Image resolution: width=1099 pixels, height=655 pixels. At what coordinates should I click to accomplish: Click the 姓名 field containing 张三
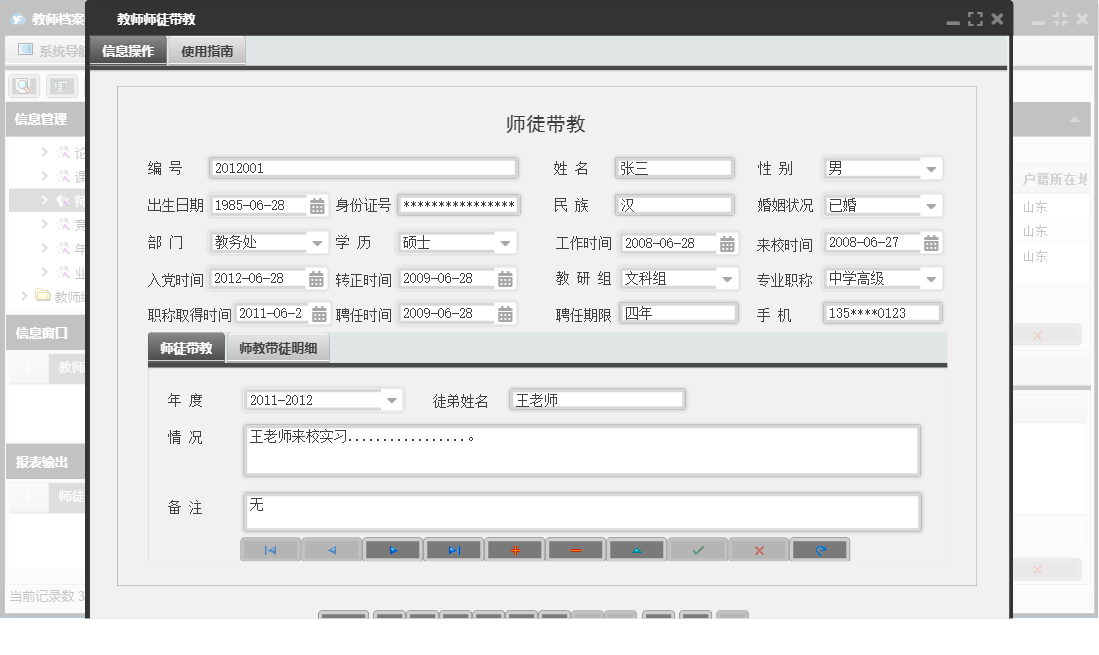click(674, 168)
